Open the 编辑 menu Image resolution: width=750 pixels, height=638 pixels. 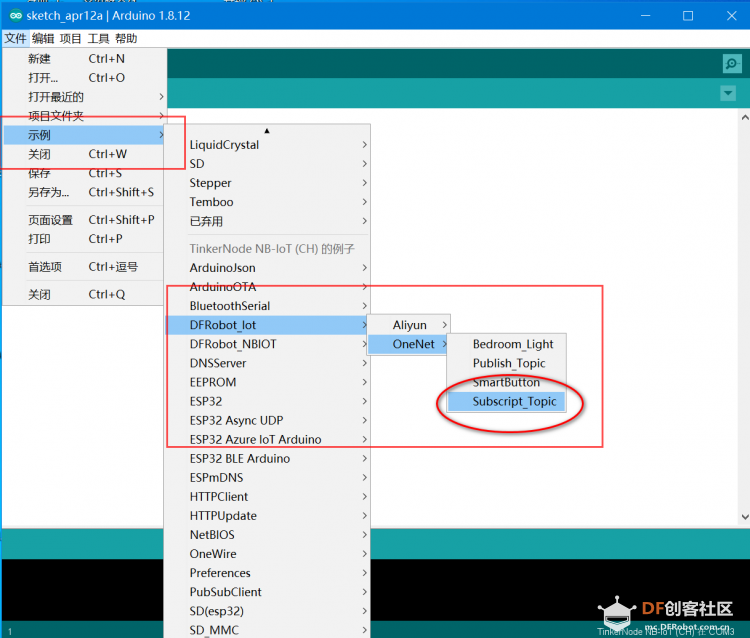click(43, 38)
